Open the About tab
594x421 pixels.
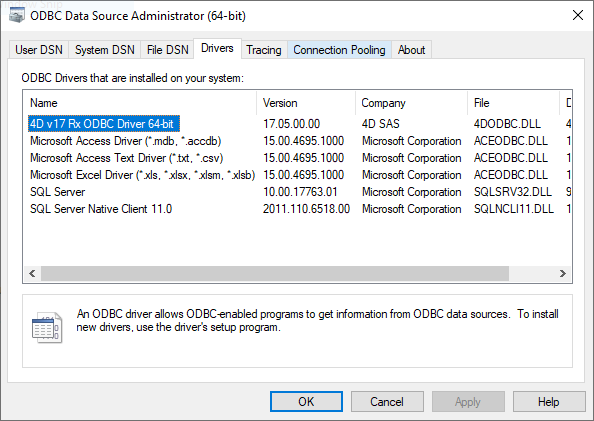click(411, 50)
